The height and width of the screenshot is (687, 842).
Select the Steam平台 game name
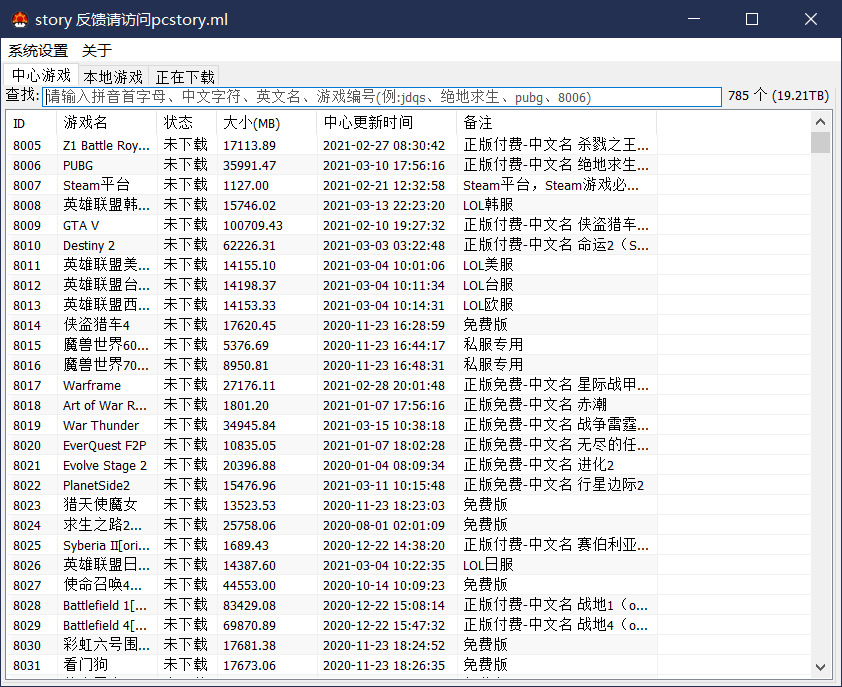pos(97,185)
